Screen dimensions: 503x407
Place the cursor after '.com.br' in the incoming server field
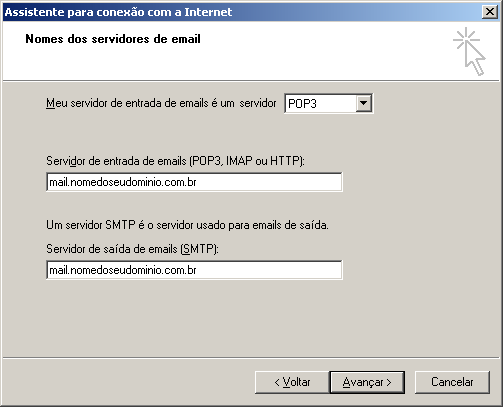coord(198,182)
